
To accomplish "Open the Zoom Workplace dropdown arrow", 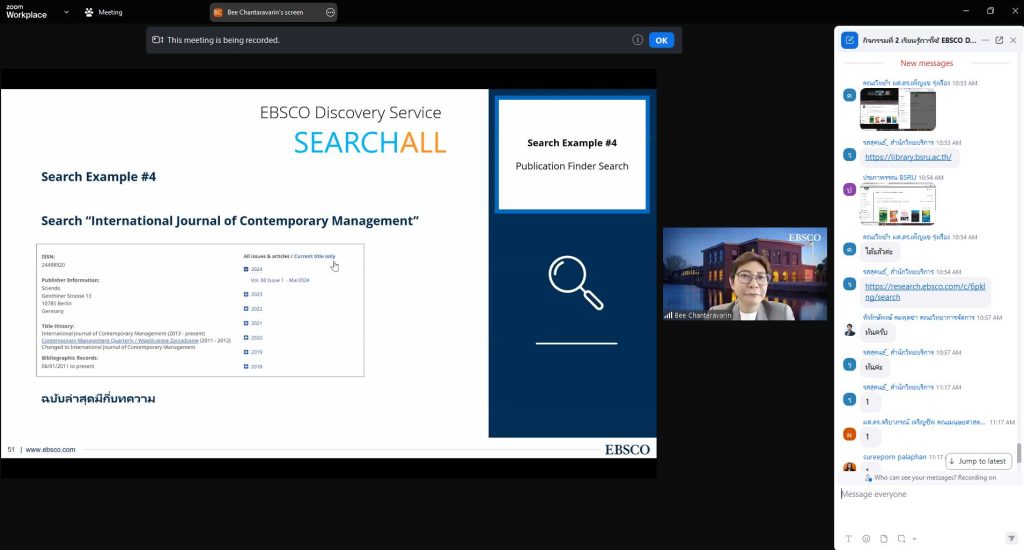I will (x=66, y=12).
